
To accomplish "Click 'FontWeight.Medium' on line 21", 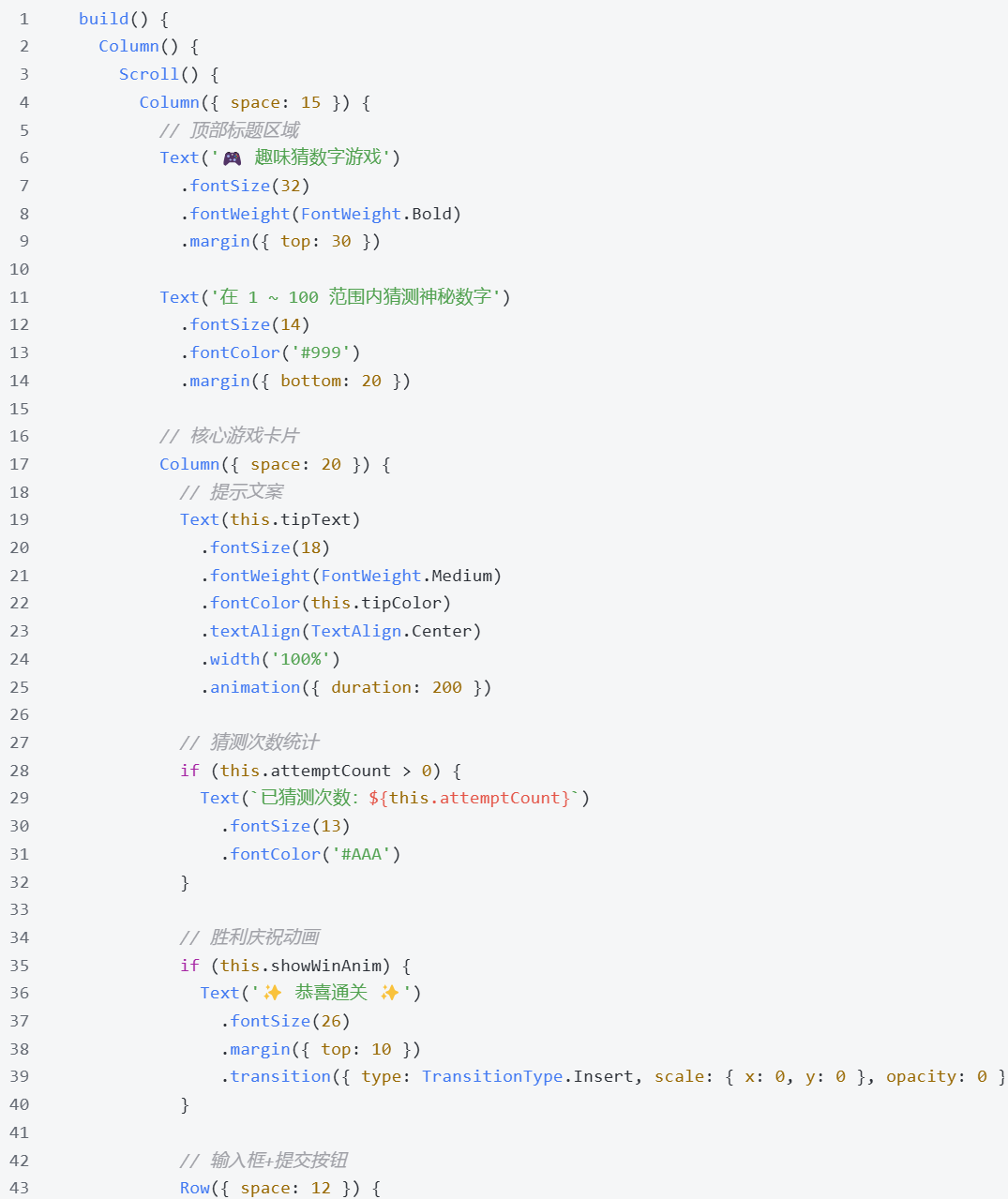I will point(407,576).
